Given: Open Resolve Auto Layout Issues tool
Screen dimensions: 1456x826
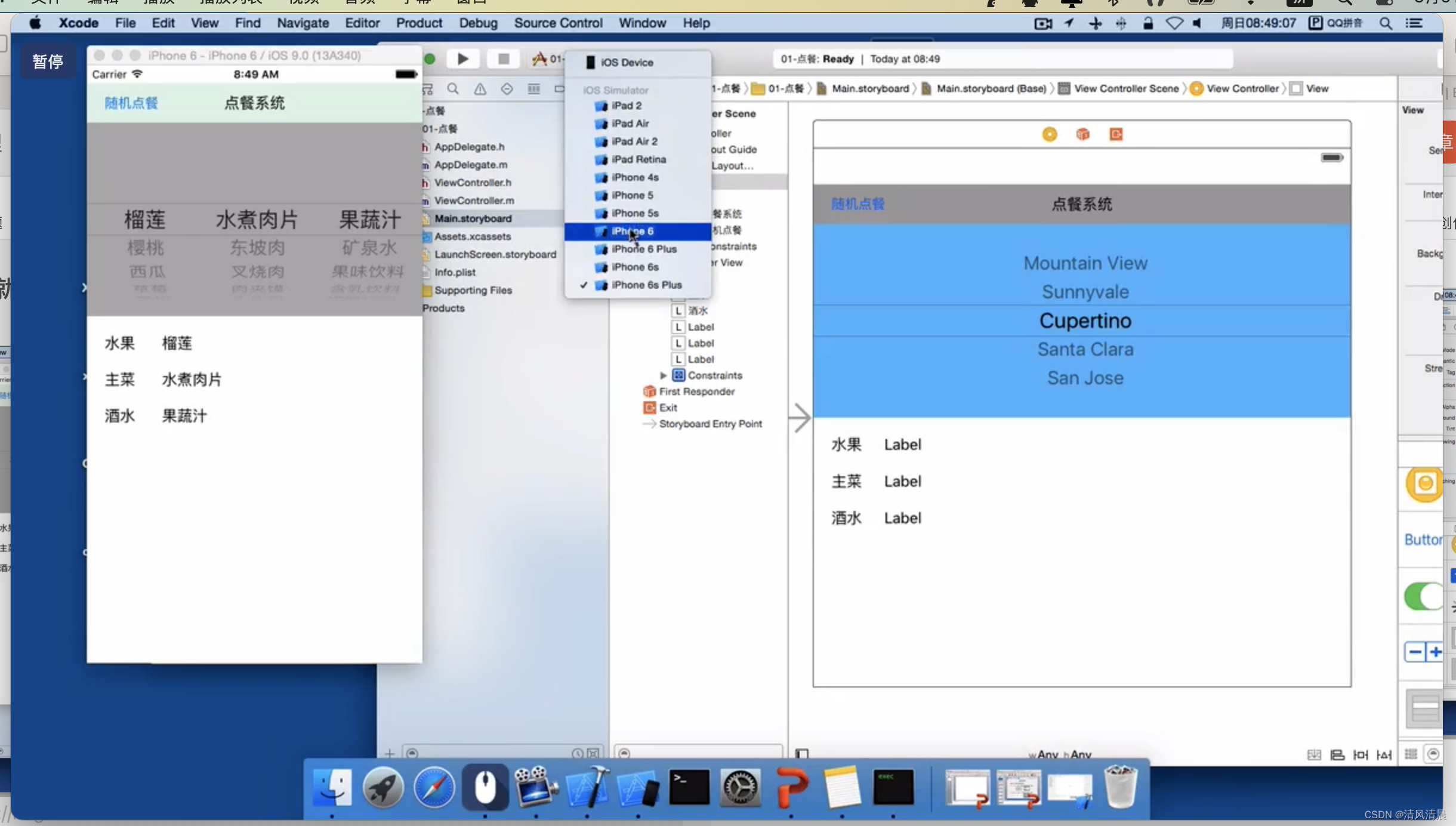Looking at the screenshot, I should (x=1384, y=754).
